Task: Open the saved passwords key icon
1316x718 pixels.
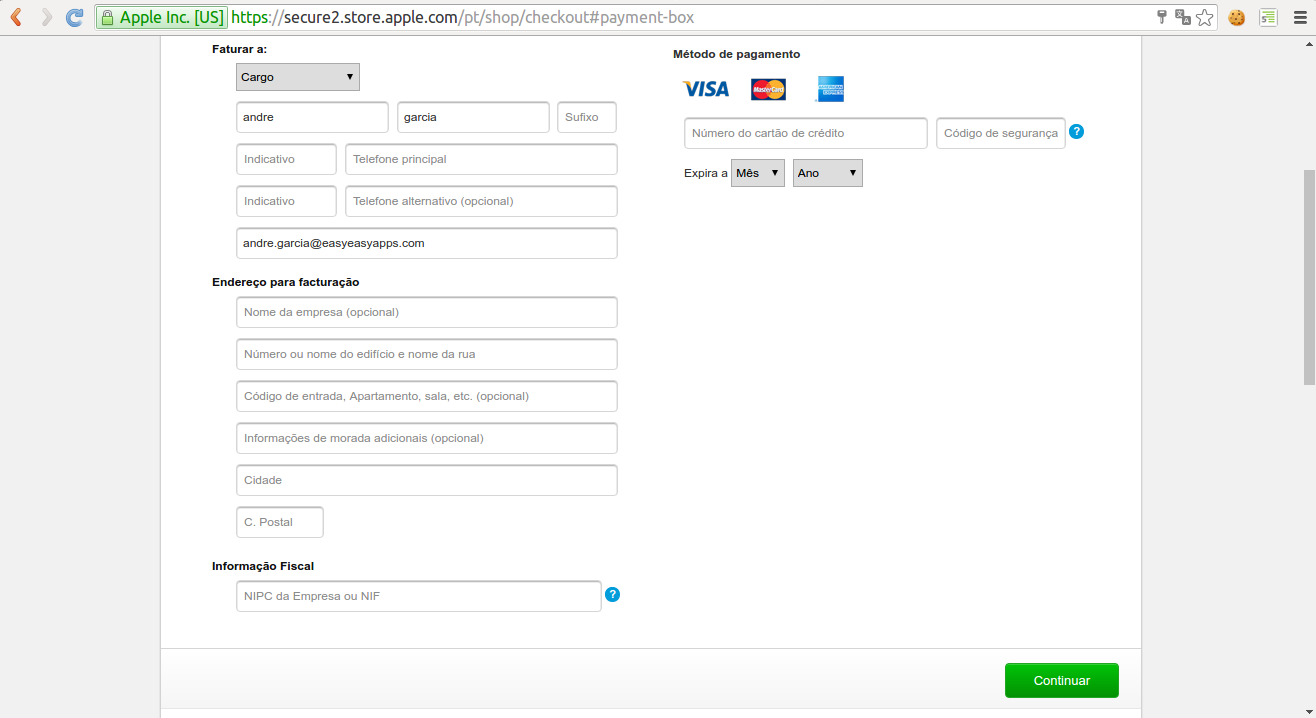Action: [1162, 17]
